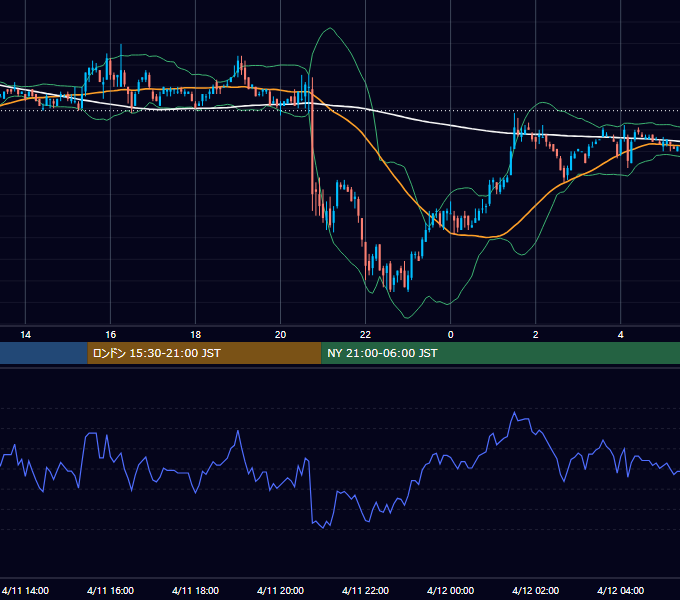Click the 0 hour label on price chart axis
The height and width of the screenshot is (600, 680).
point(451,335)
